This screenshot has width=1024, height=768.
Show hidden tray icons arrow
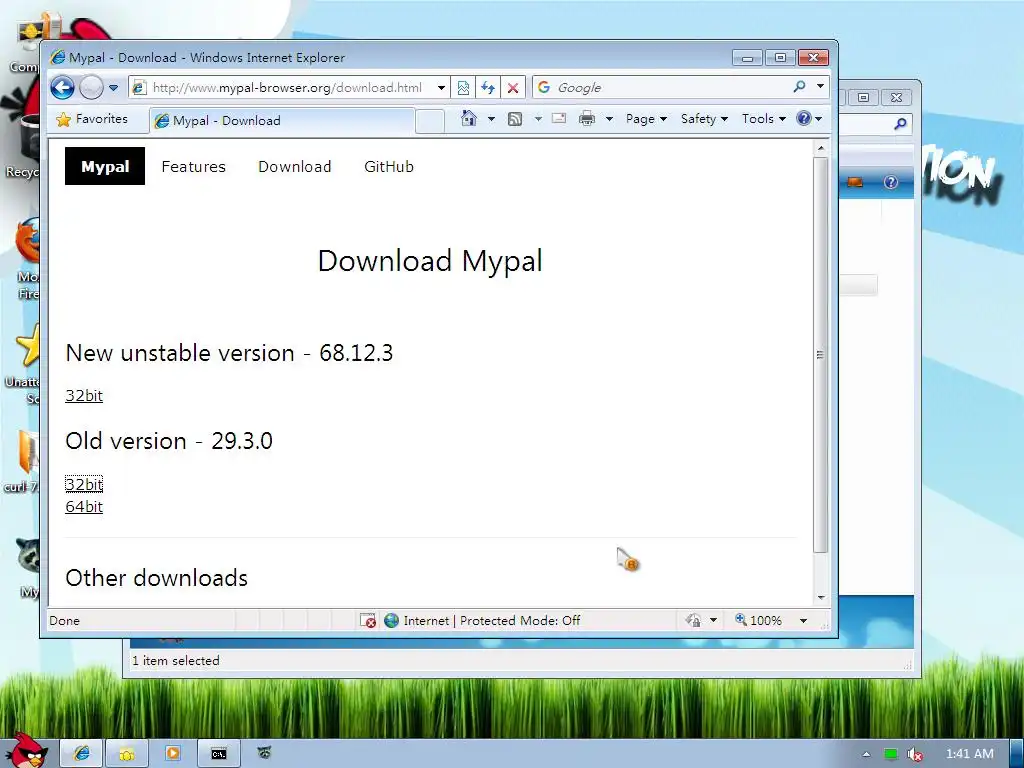coord(866,754)
